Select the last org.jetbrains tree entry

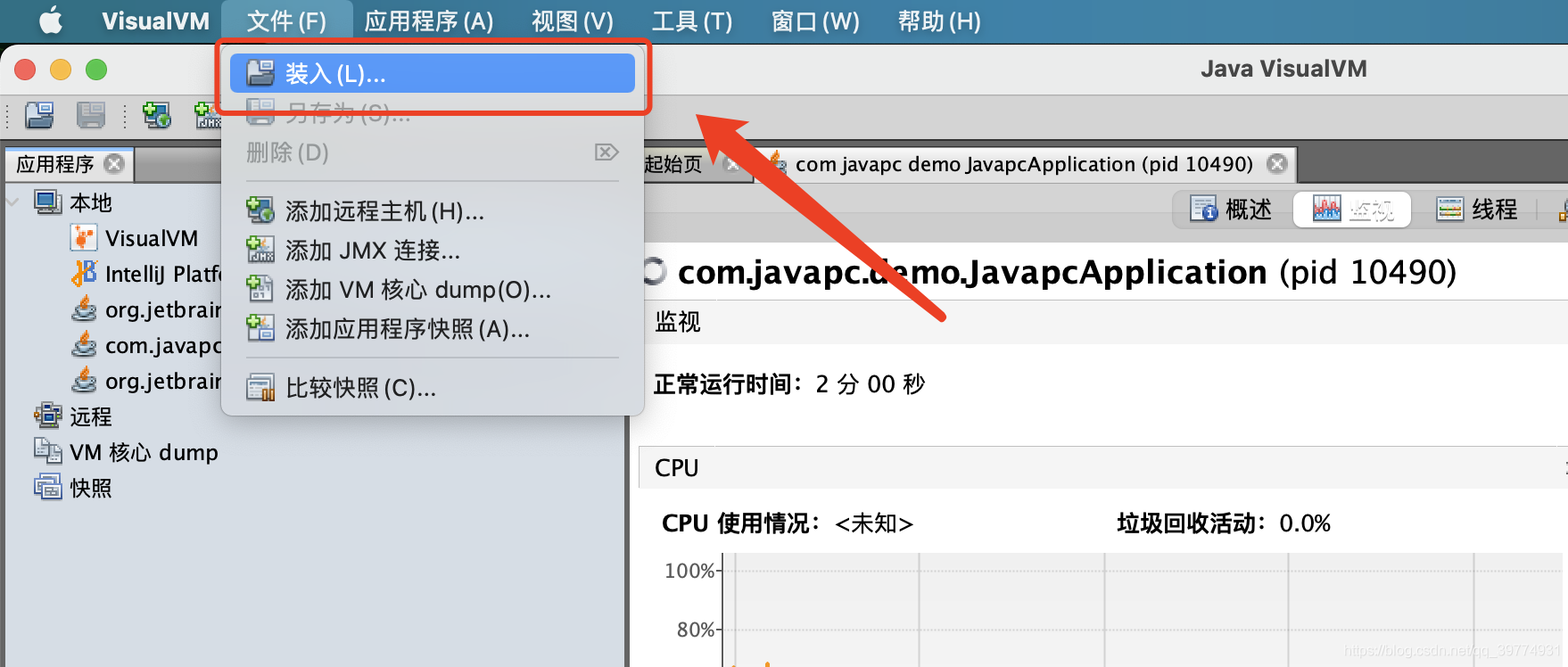pyautogui.click(x=162, y=381)
